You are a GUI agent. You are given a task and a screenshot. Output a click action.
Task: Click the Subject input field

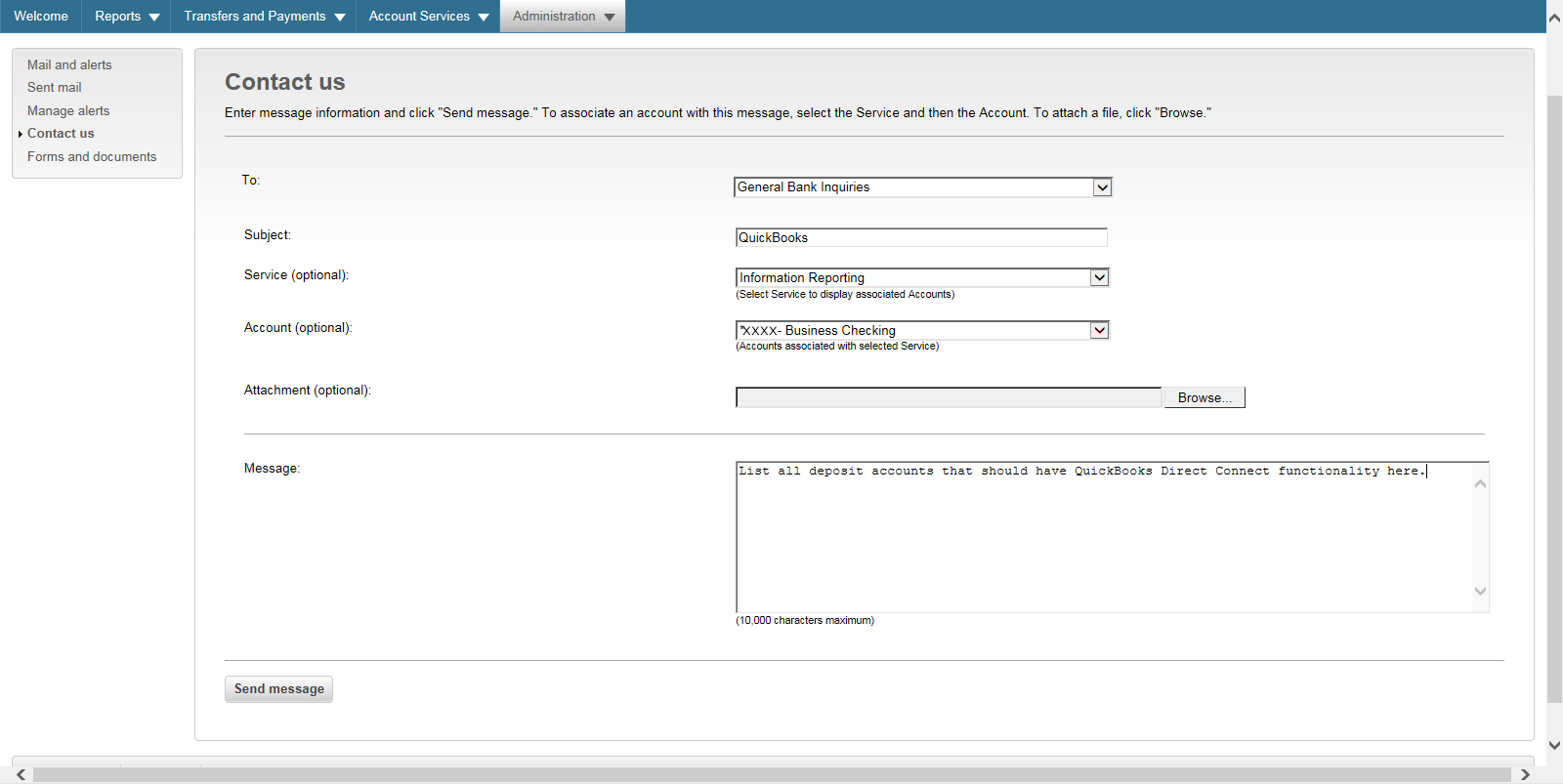tap(920, 237)
